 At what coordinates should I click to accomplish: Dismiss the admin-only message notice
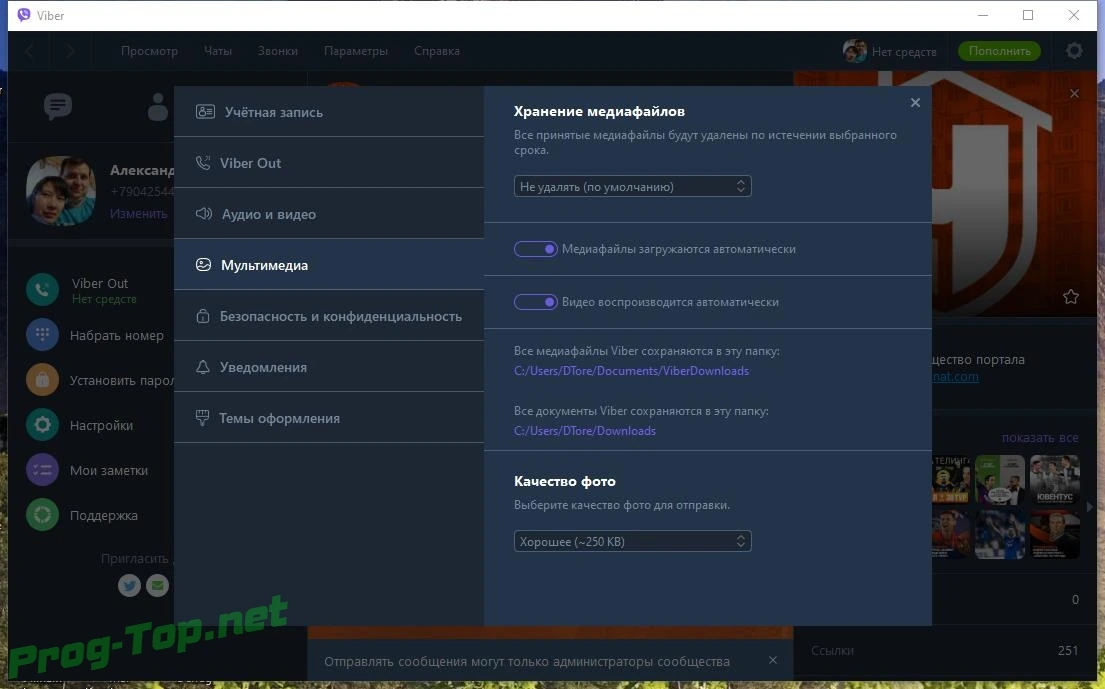(x=772, y=660)
